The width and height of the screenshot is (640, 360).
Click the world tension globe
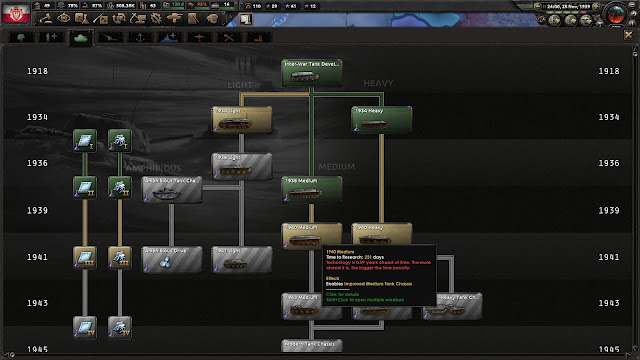pyautogui.click(x=616, y=14)
